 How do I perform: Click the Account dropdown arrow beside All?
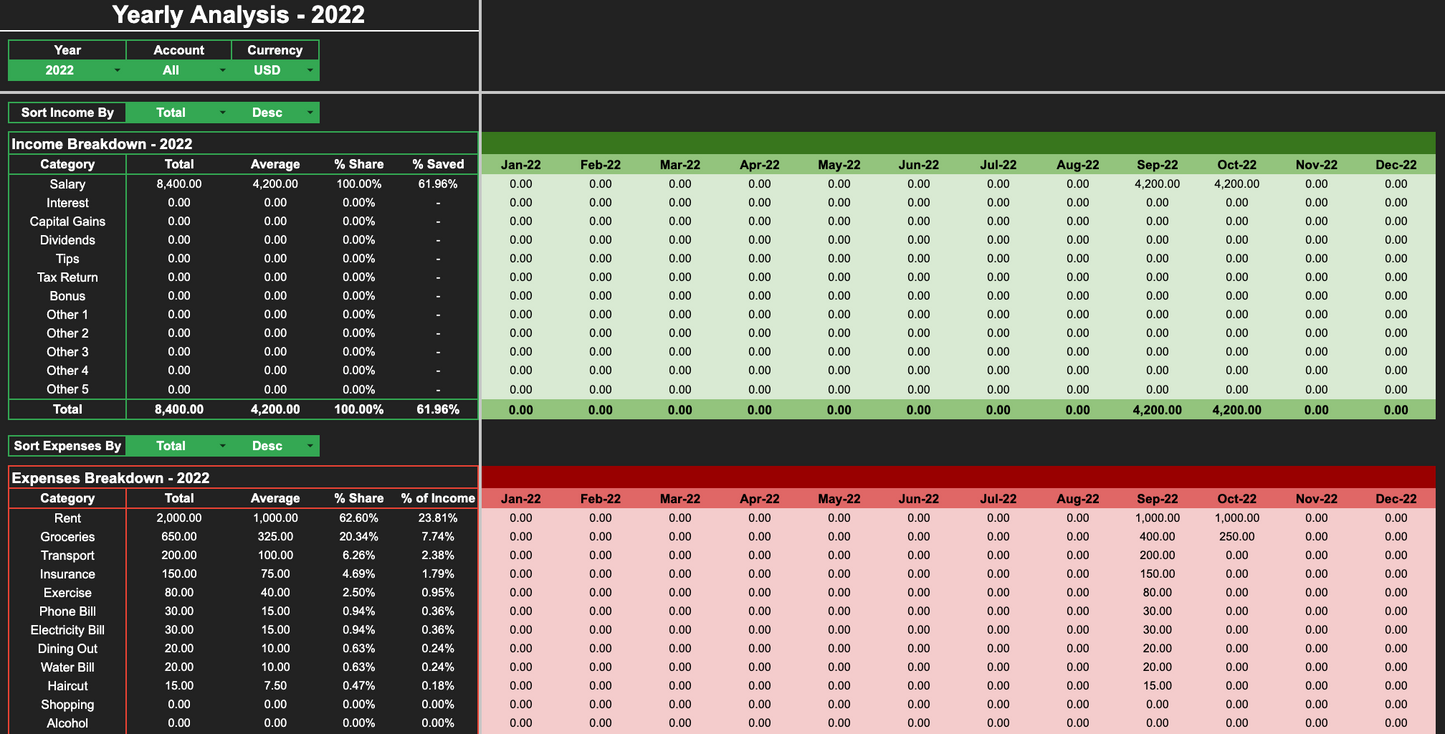tap(222, 70)
